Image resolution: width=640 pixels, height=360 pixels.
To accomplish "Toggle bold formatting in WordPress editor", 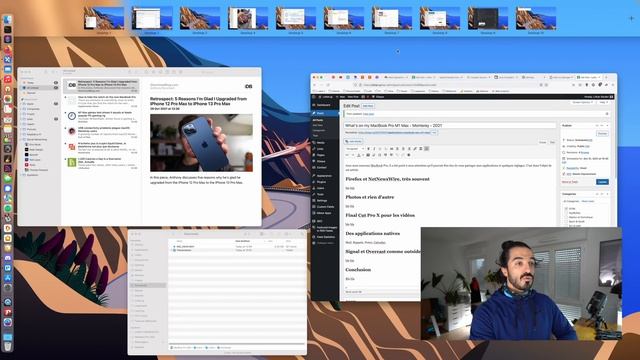I will coord(369,149).
